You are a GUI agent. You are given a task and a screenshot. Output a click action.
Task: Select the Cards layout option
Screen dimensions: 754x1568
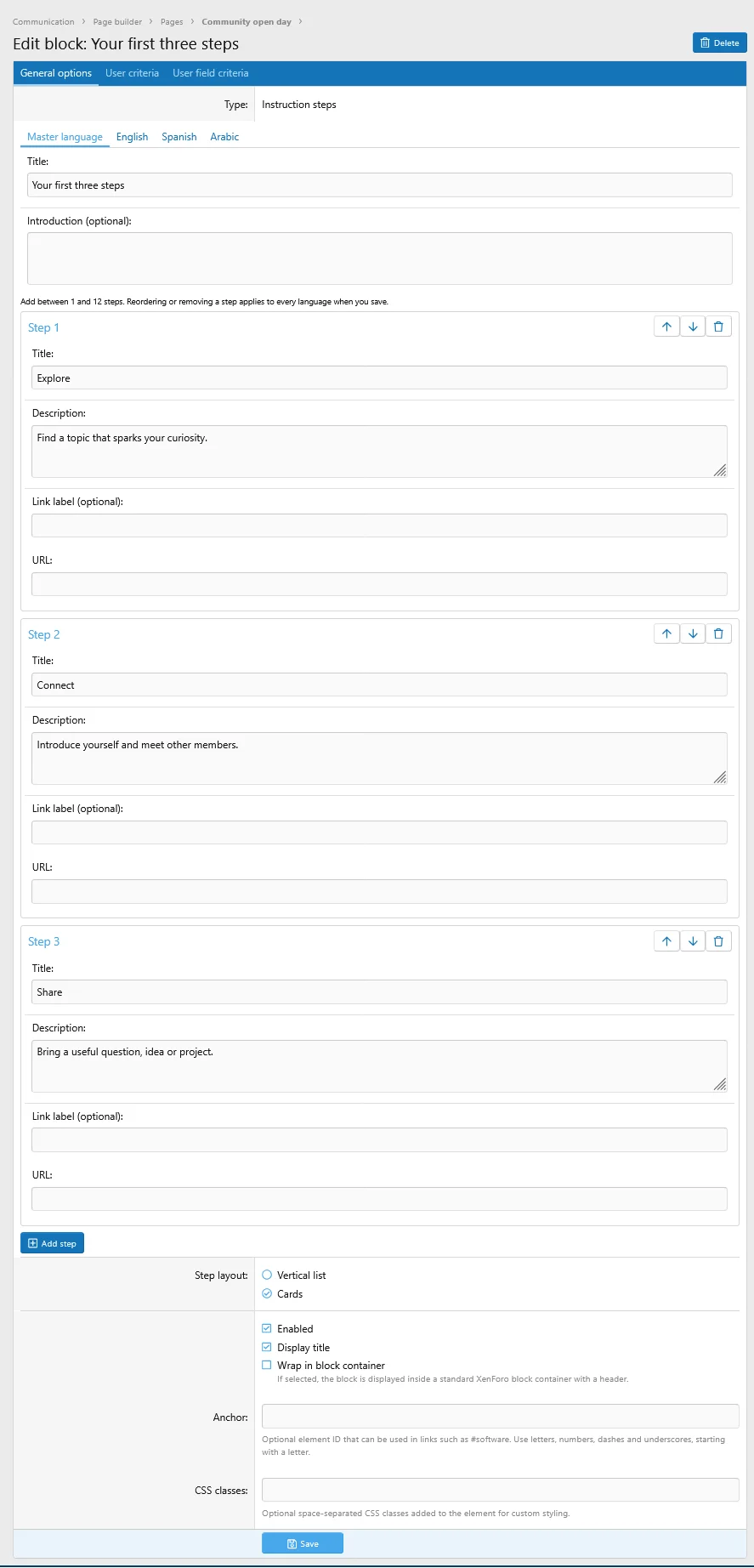tap(267, 1293)
